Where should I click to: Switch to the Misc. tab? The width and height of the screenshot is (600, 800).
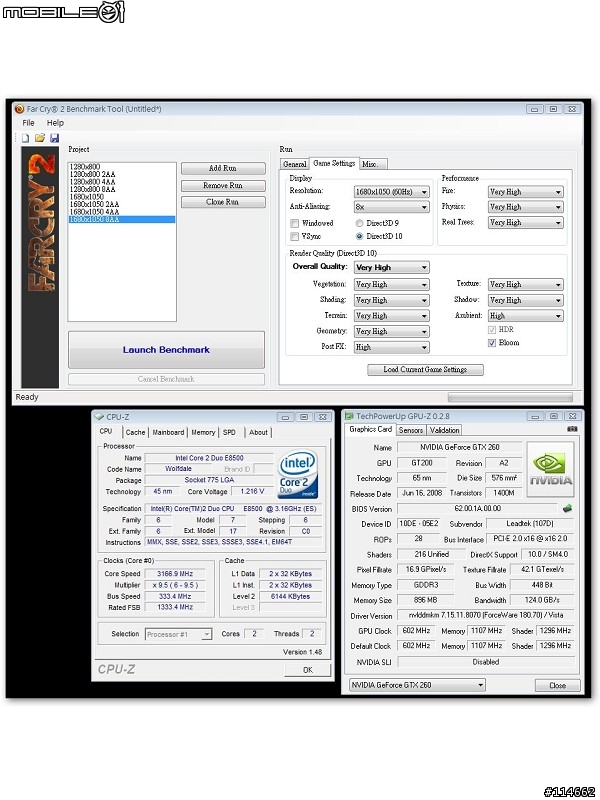(x=373, y=164)
